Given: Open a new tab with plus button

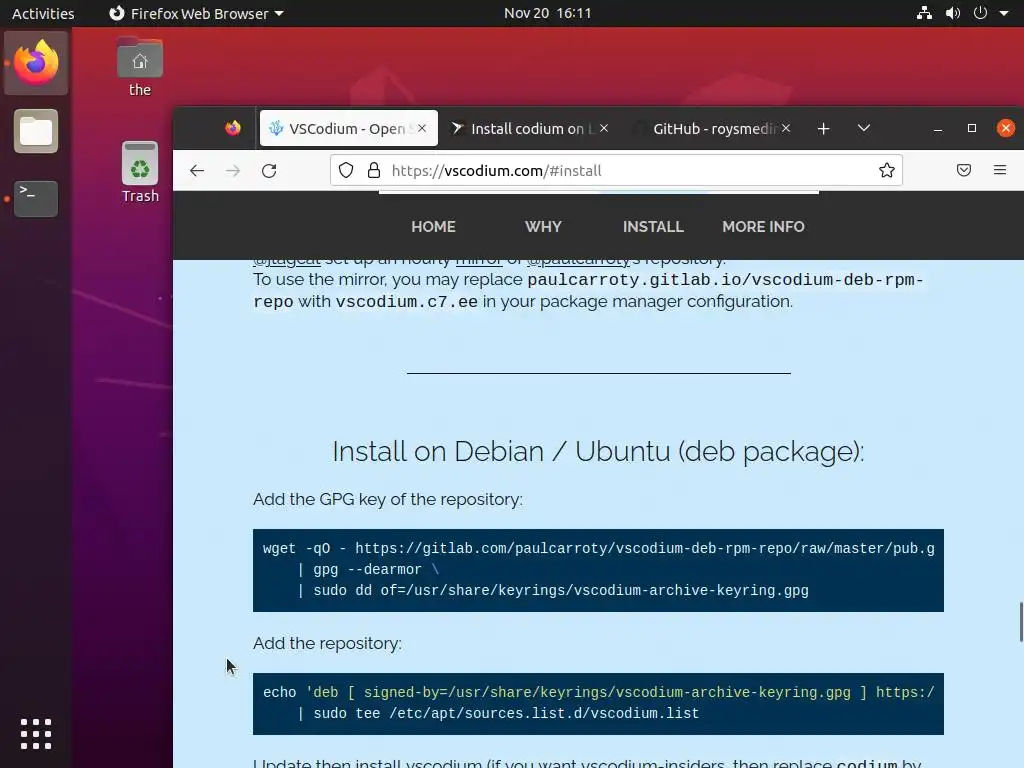Looking at the screenshot, I should pos(824,129).
